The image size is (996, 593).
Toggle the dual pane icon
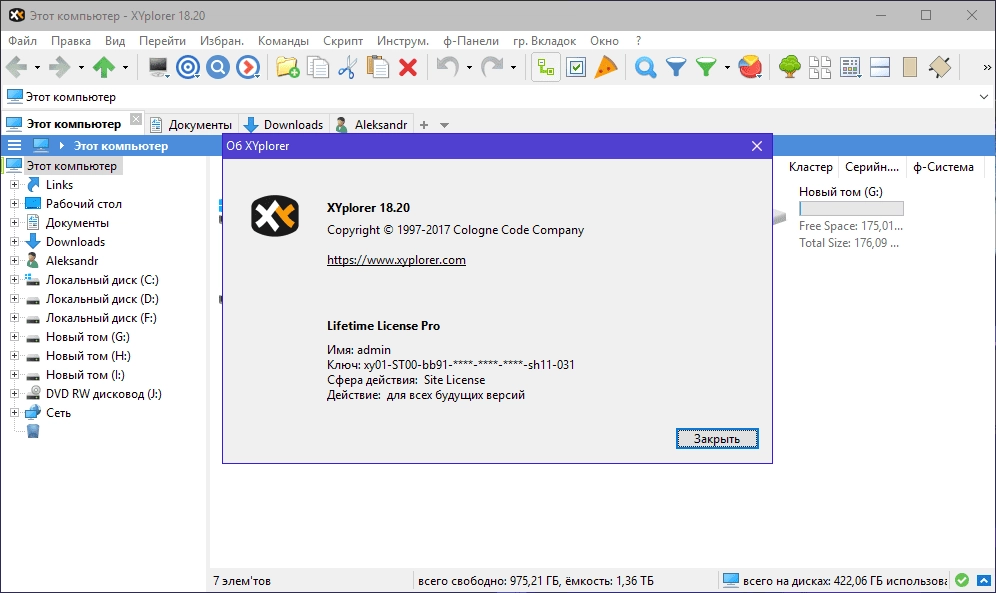click(x=880, y=67)
